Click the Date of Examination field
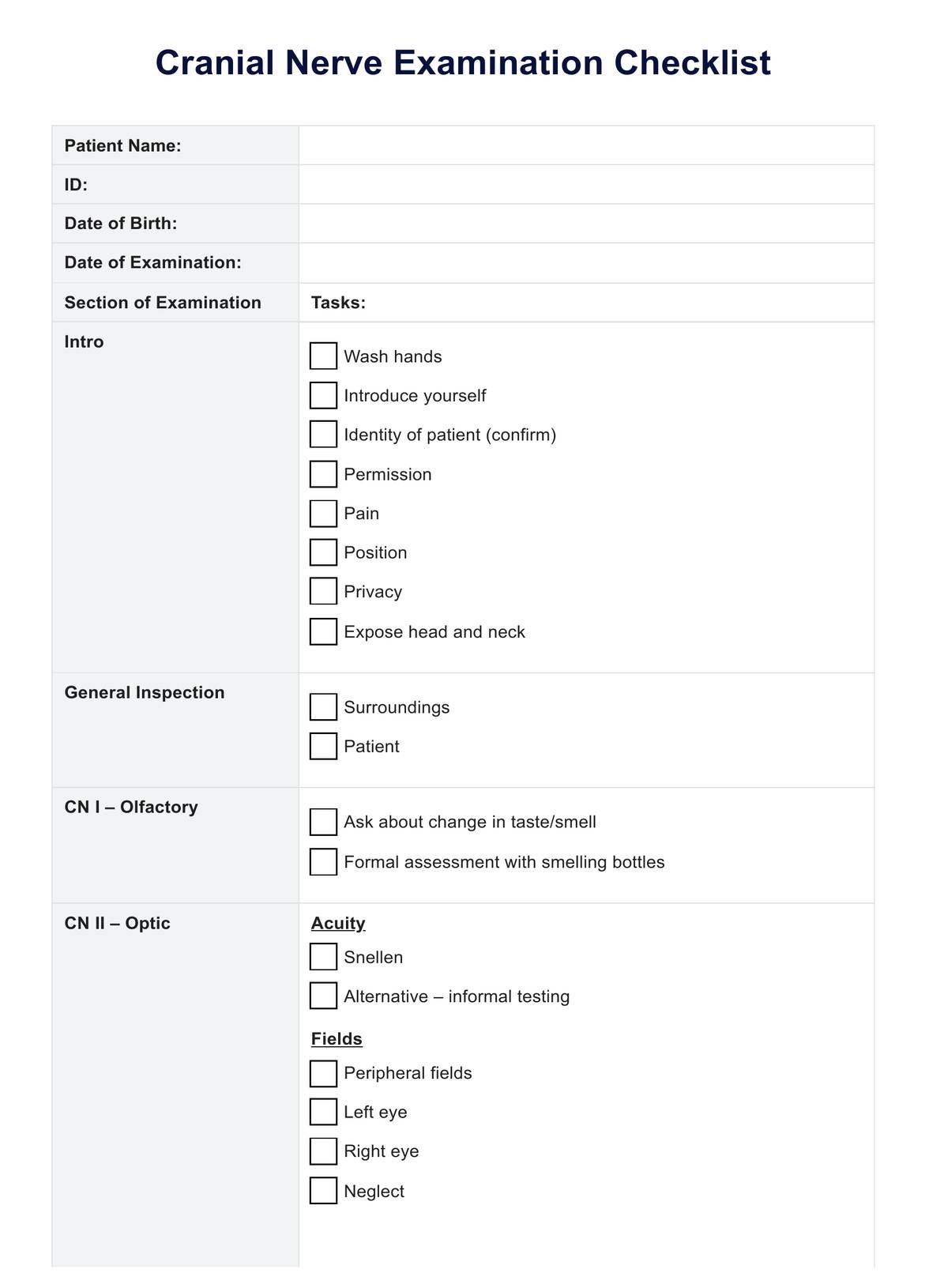Image resolution: width=929 pixels, height=1288 pixels. click(586, 262)
